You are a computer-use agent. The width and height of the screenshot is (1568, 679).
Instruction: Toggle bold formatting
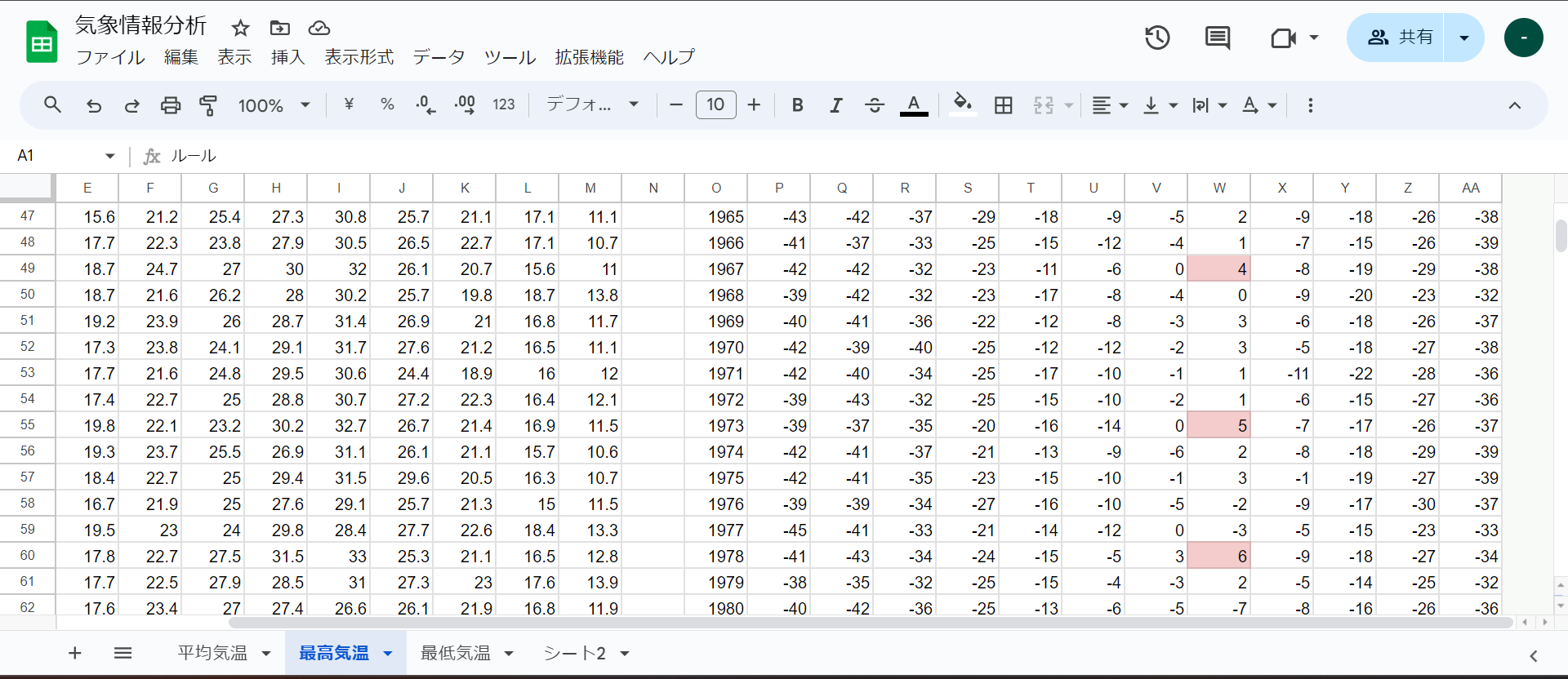(798, 104)
